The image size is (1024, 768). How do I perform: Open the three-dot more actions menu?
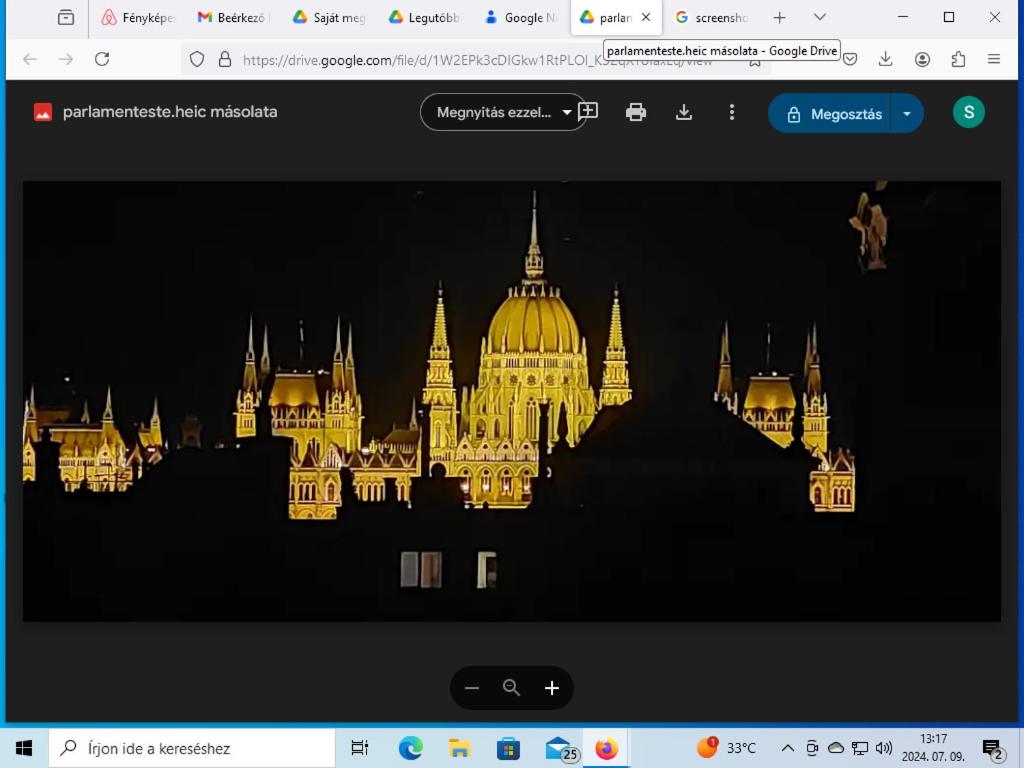[x=731, y=112]
